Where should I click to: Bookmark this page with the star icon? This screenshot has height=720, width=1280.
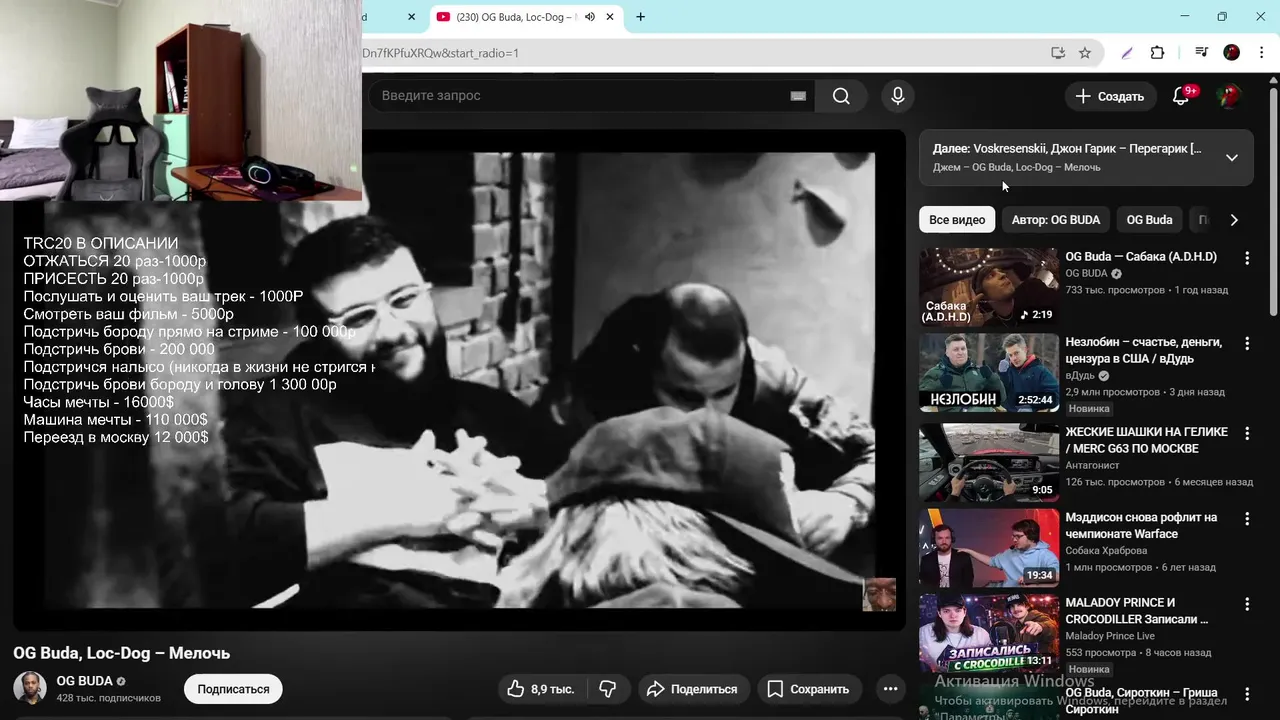click(x=1085, y=53)
